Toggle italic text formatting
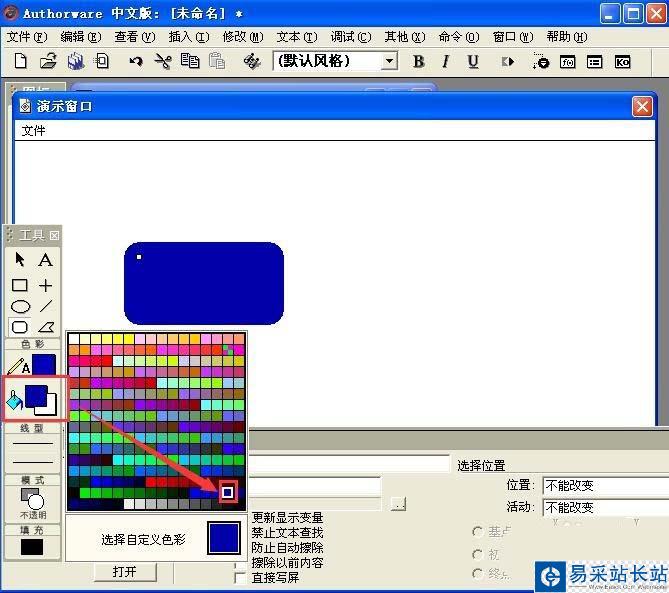This screenshot has width=669, height=593. point(445,61)
